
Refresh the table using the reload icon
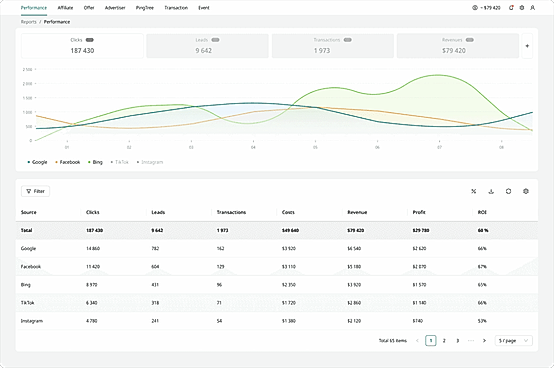click(508, 191)
